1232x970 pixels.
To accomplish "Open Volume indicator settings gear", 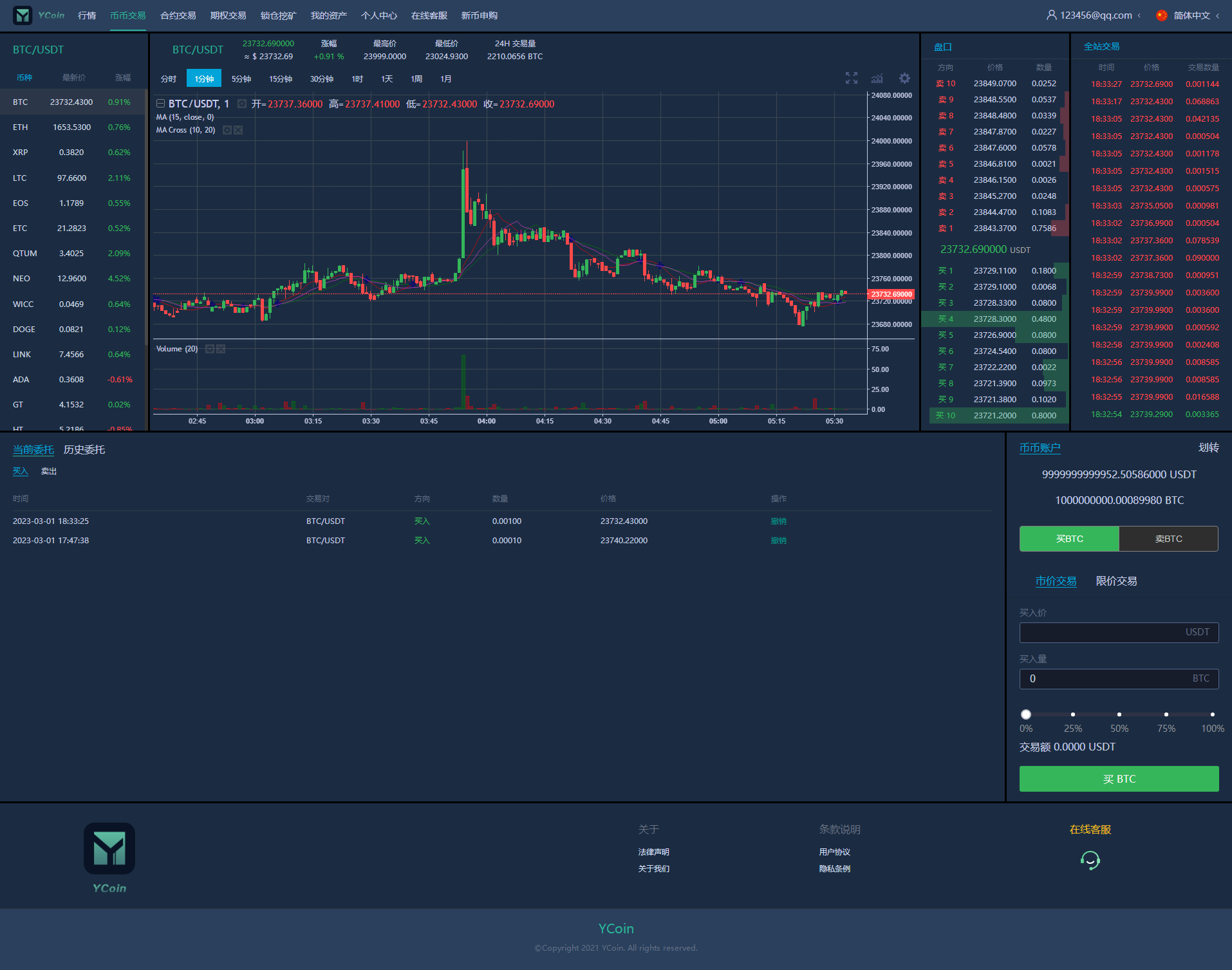I will tap(209, 349).
